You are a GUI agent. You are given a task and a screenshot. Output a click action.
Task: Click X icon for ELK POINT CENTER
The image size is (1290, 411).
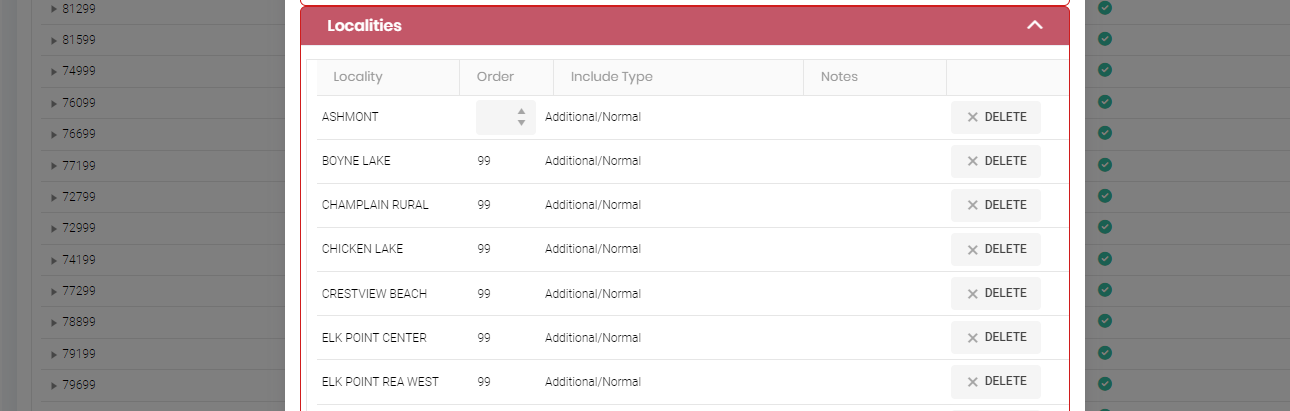point(972,337)
